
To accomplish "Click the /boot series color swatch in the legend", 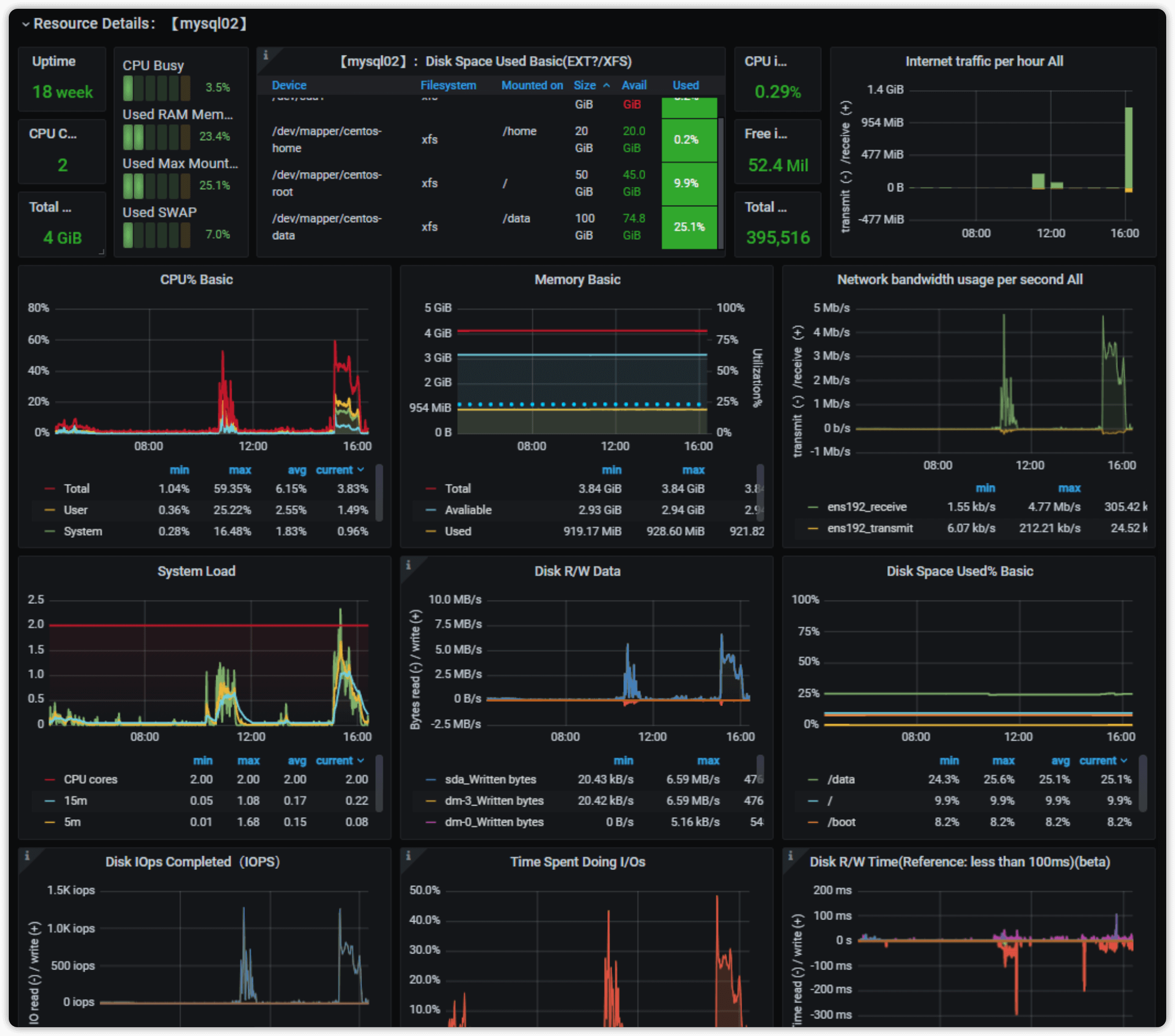I will pyautogui.click(x=813, y=822).
